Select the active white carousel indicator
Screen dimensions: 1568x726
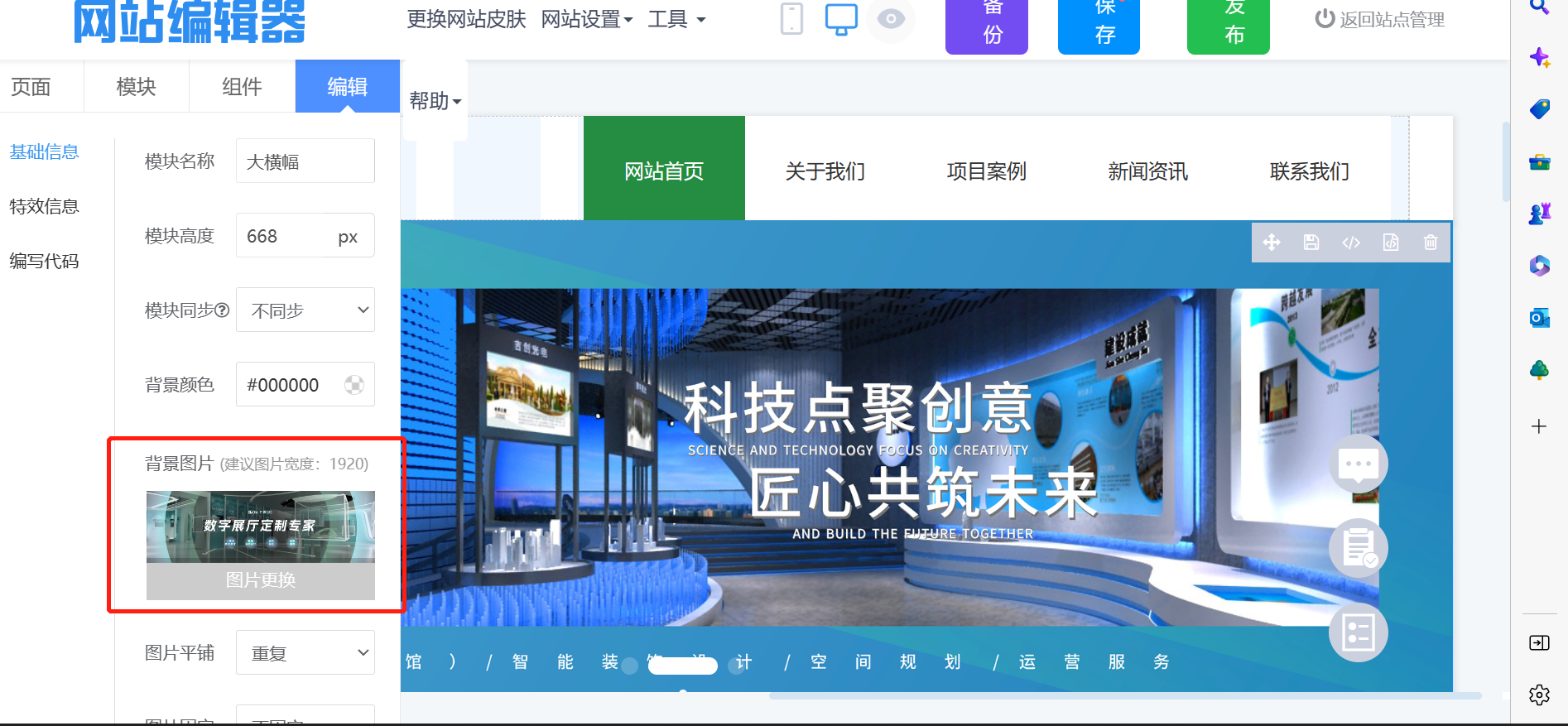pos(683,666)
